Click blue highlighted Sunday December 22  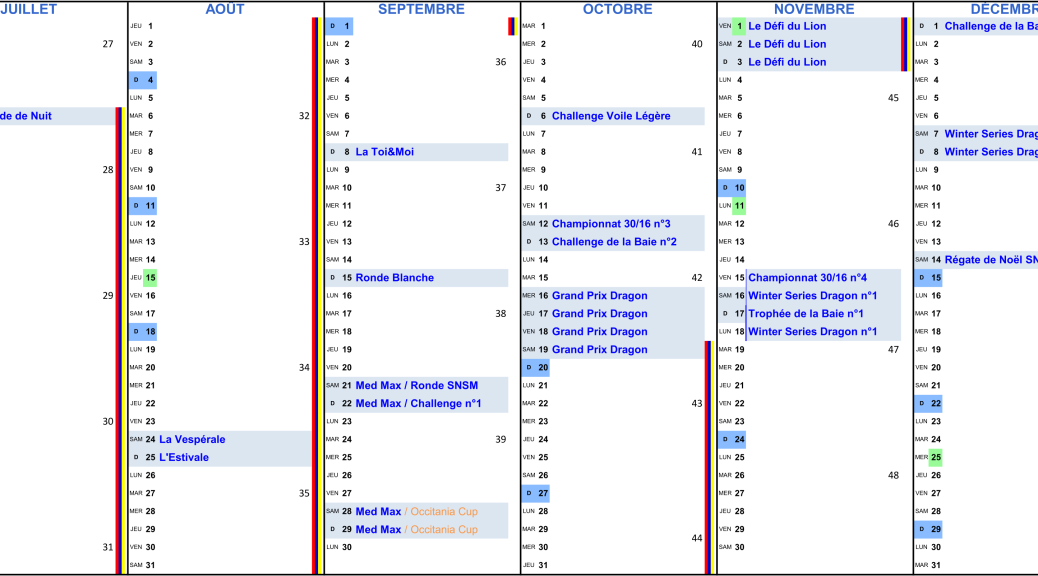(x=928, y=404)
